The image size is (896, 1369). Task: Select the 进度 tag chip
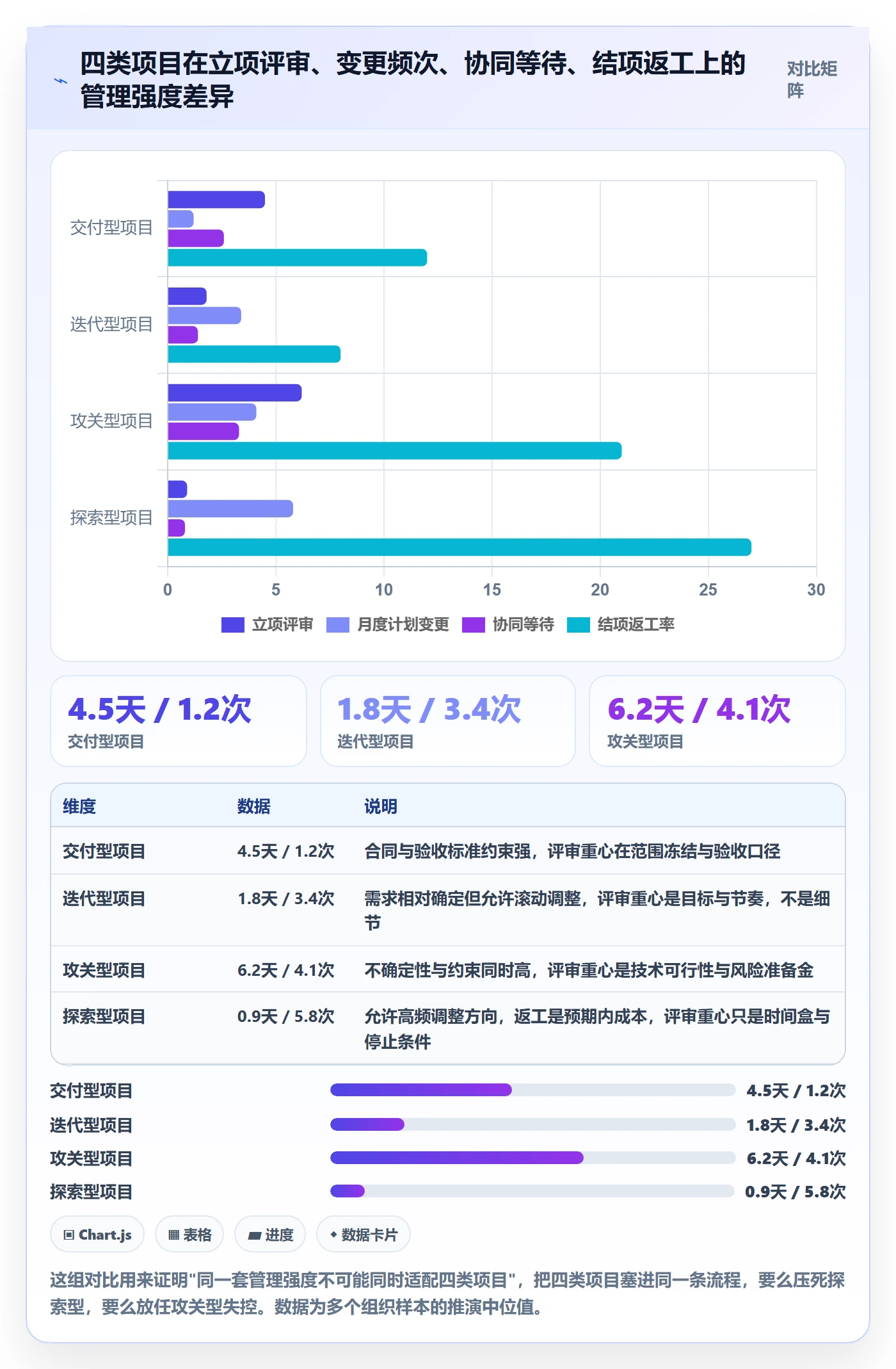pyautogui.click(x=270, y=1235)
